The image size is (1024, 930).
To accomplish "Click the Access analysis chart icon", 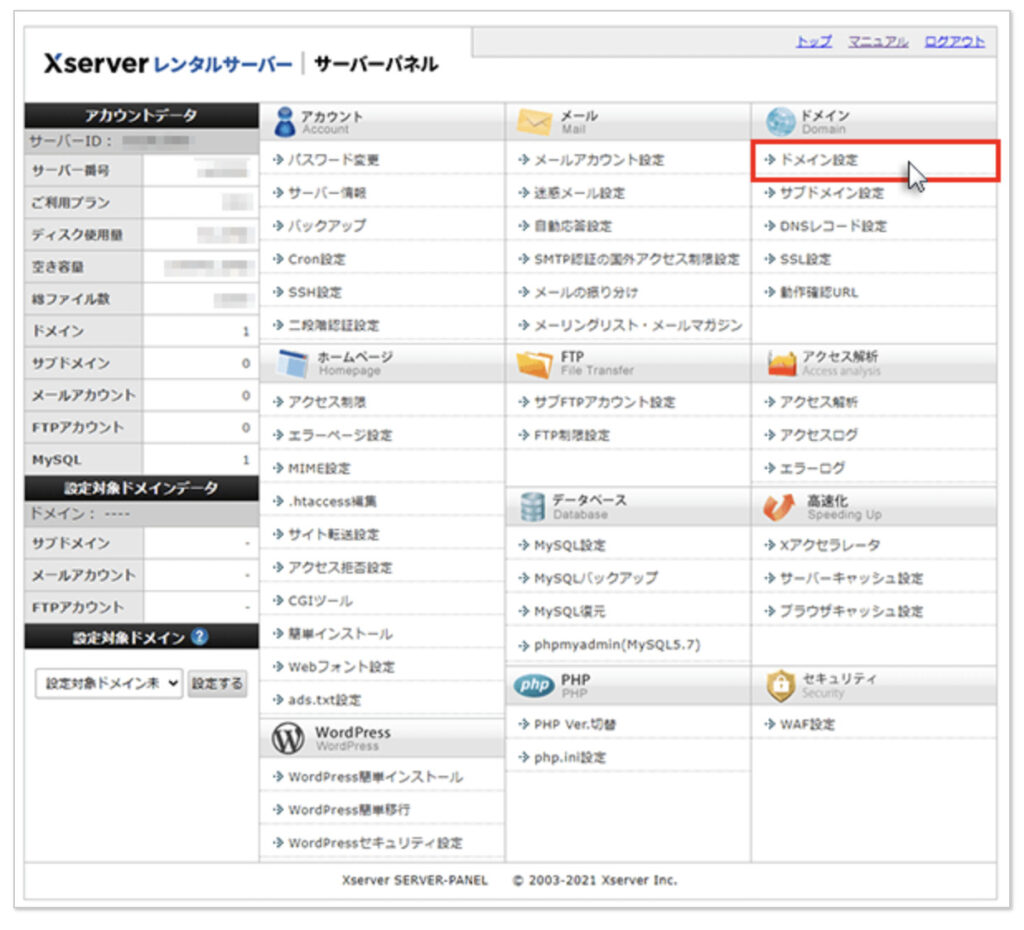I will click(782, 364).
